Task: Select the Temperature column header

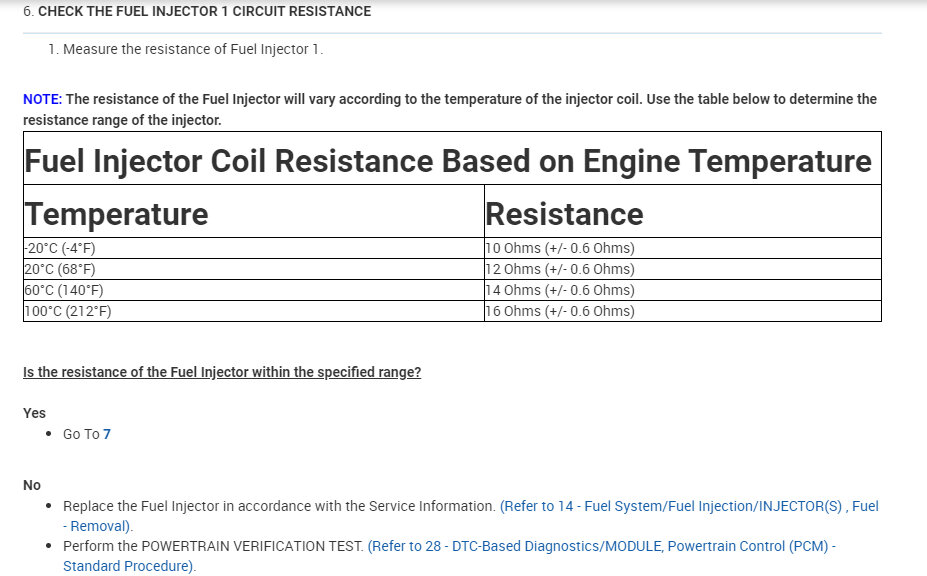Action: (117, 213)
